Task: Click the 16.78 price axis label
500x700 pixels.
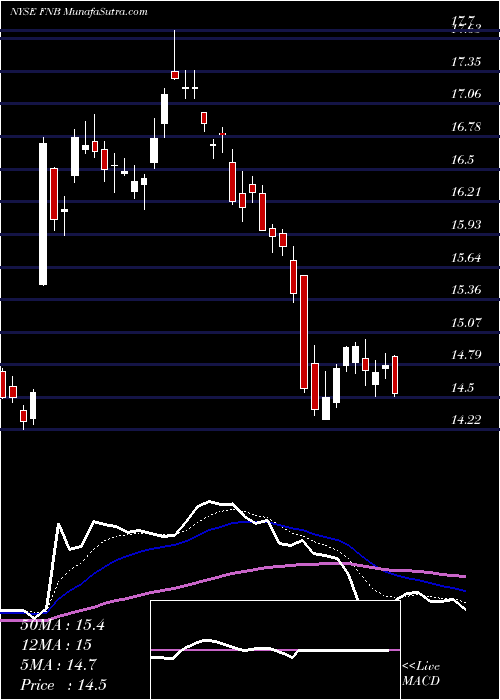Action: click(466, 127)
